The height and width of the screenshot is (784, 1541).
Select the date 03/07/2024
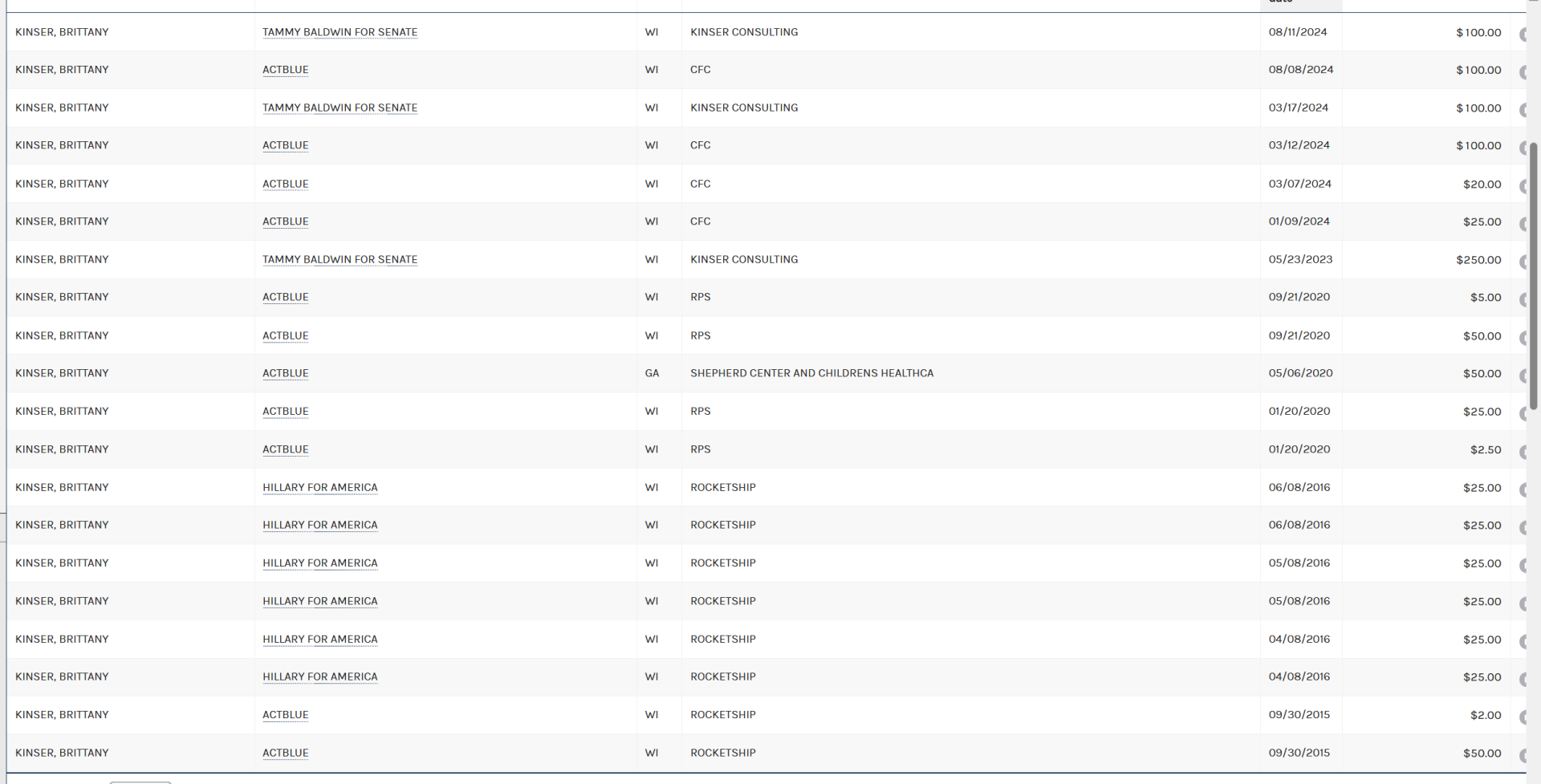click(1300, 184)
